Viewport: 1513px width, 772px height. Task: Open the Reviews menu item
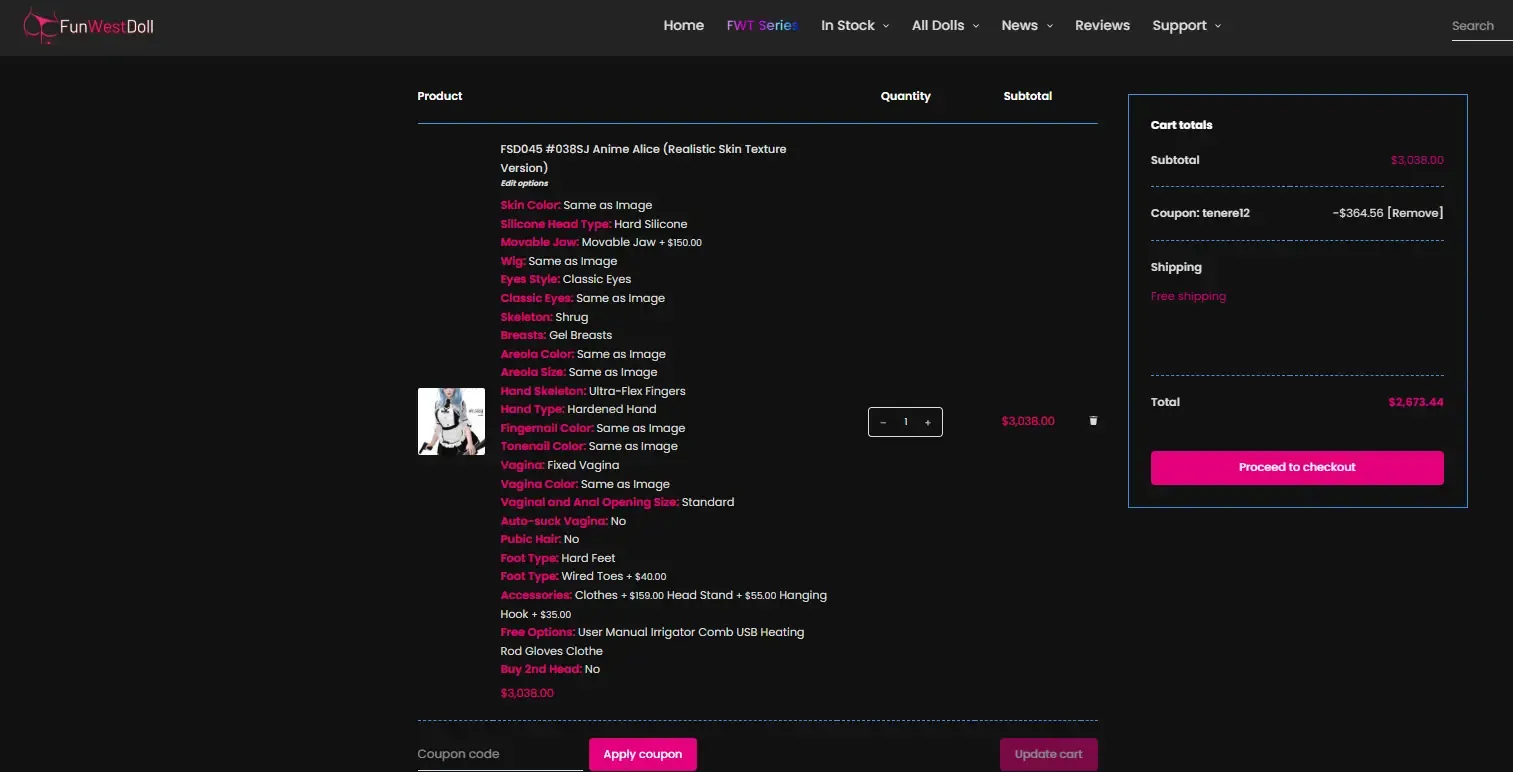tap(1102, 26)
